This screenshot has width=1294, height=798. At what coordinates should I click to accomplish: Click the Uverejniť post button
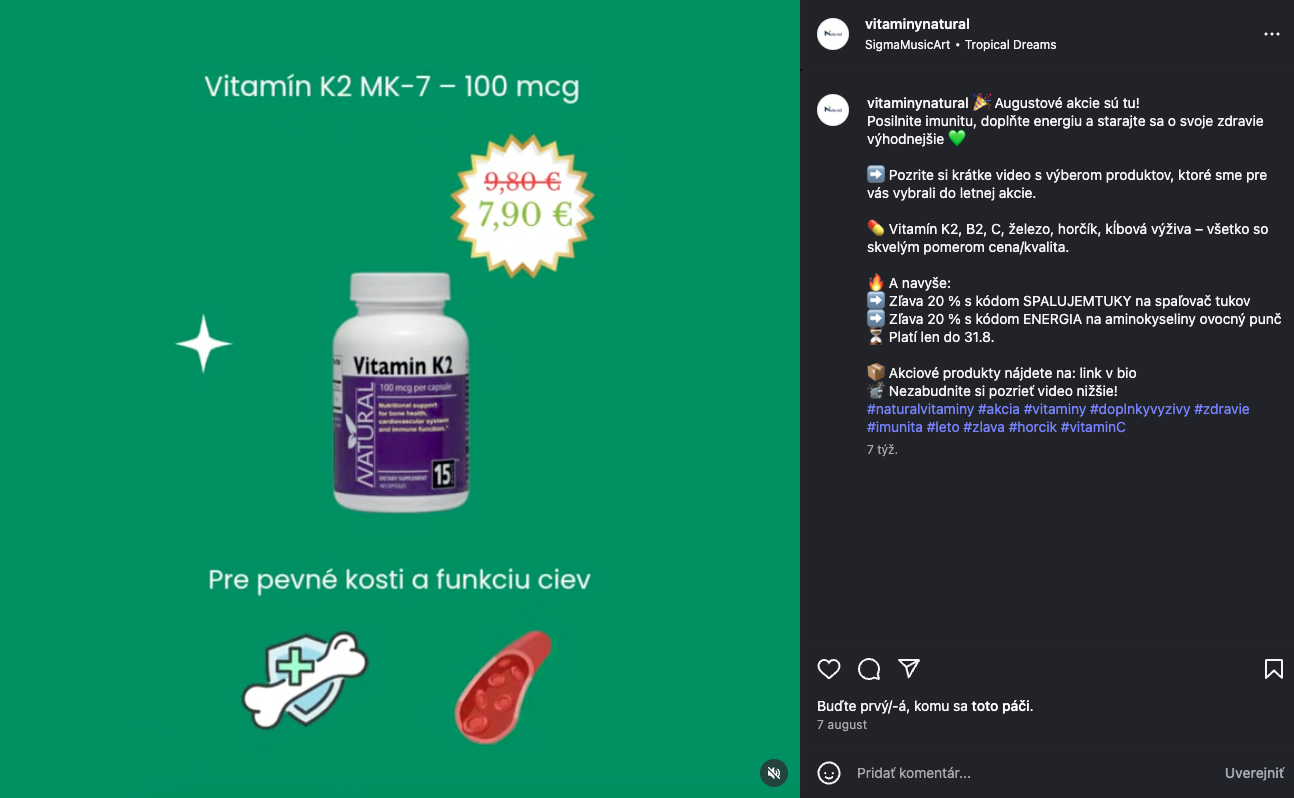tap(1254, 773)
